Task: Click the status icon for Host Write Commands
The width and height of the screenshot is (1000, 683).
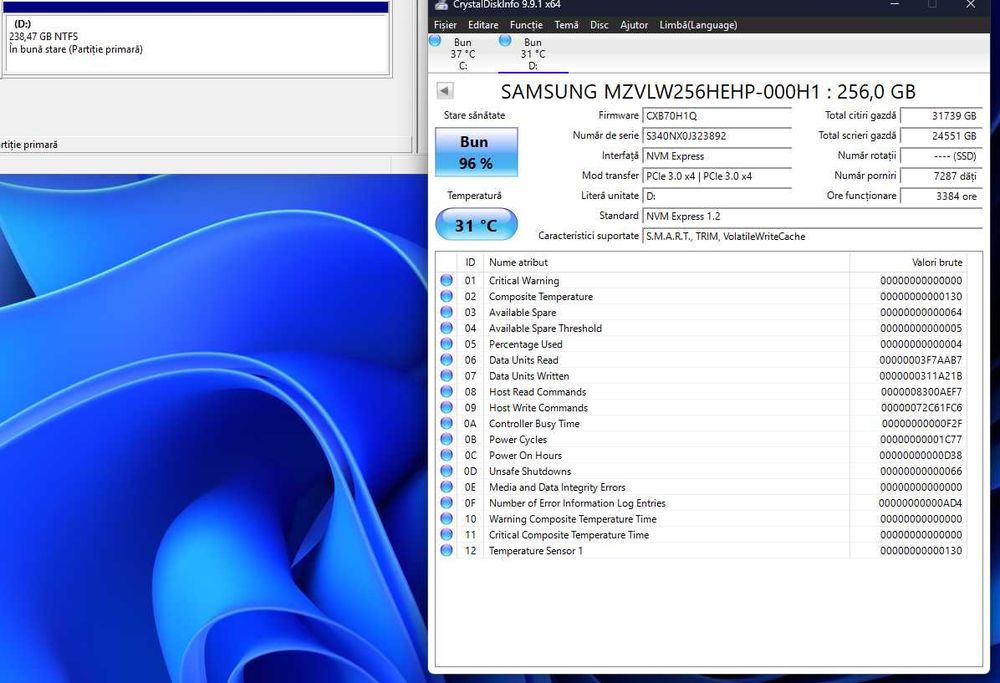Action: tap(446, 408)
